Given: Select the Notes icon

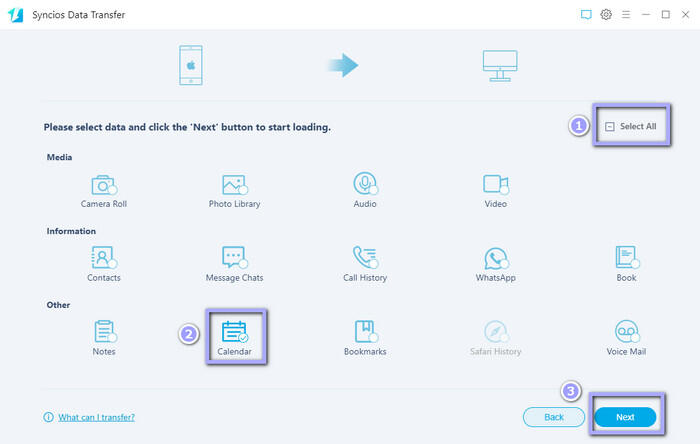Looking at the screenshot, I should tap(104, 332).
